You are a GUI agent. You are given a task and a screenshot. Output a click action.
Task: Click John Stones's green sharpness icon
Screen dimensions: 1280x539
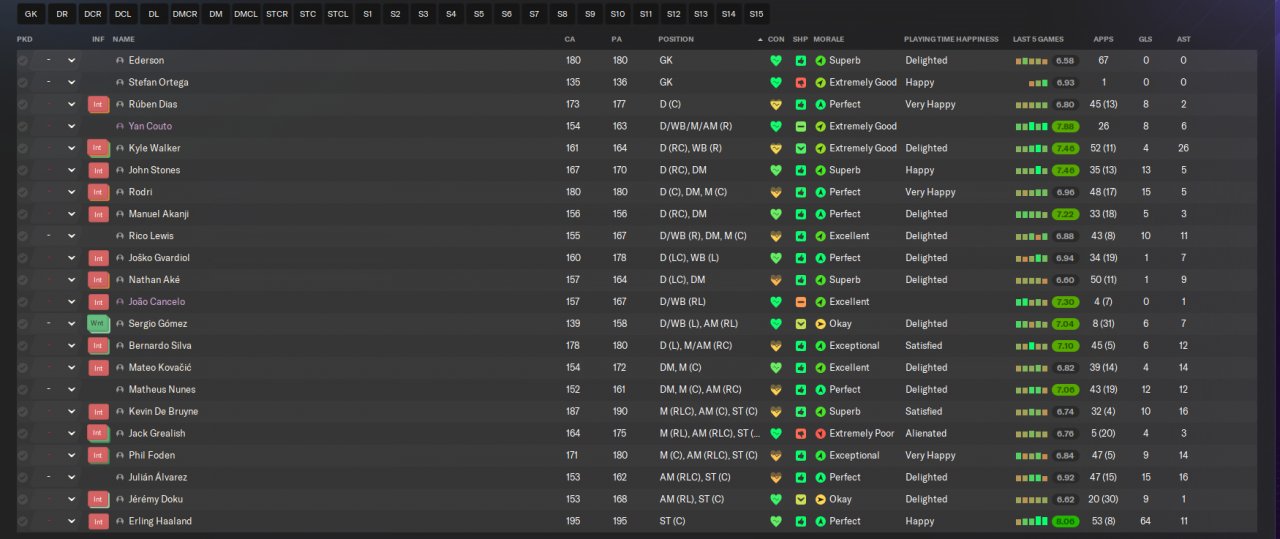coord(800,170)
